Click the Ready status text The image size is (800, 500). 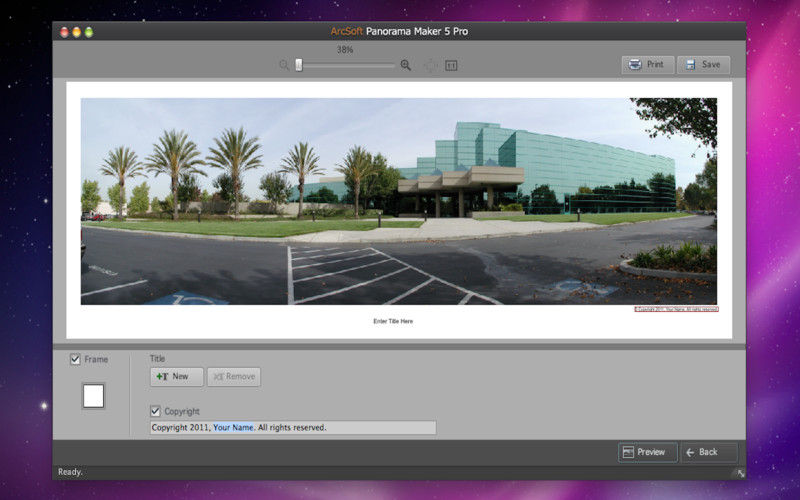(70, 472)
